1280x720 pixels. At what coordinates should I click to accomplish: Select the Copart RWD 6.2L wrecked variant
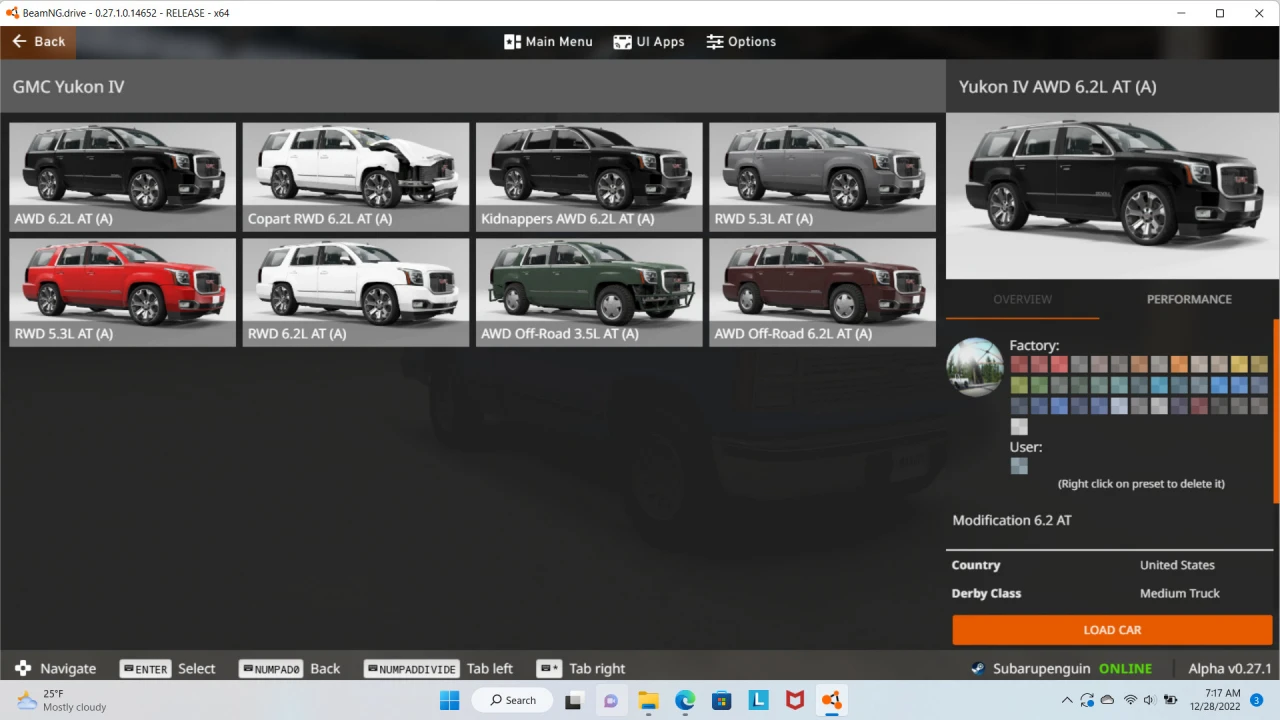pos(355,175)
